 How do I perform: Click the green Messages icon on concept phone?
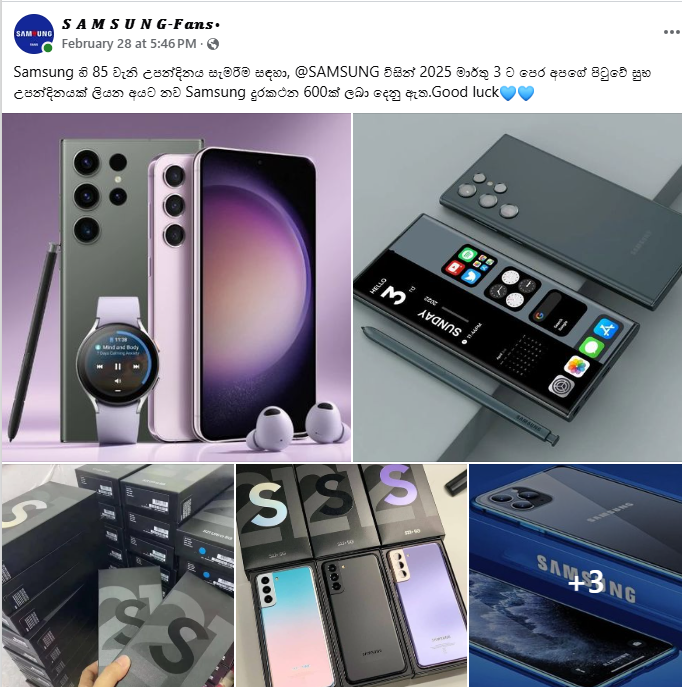click(x=592, y=348)
